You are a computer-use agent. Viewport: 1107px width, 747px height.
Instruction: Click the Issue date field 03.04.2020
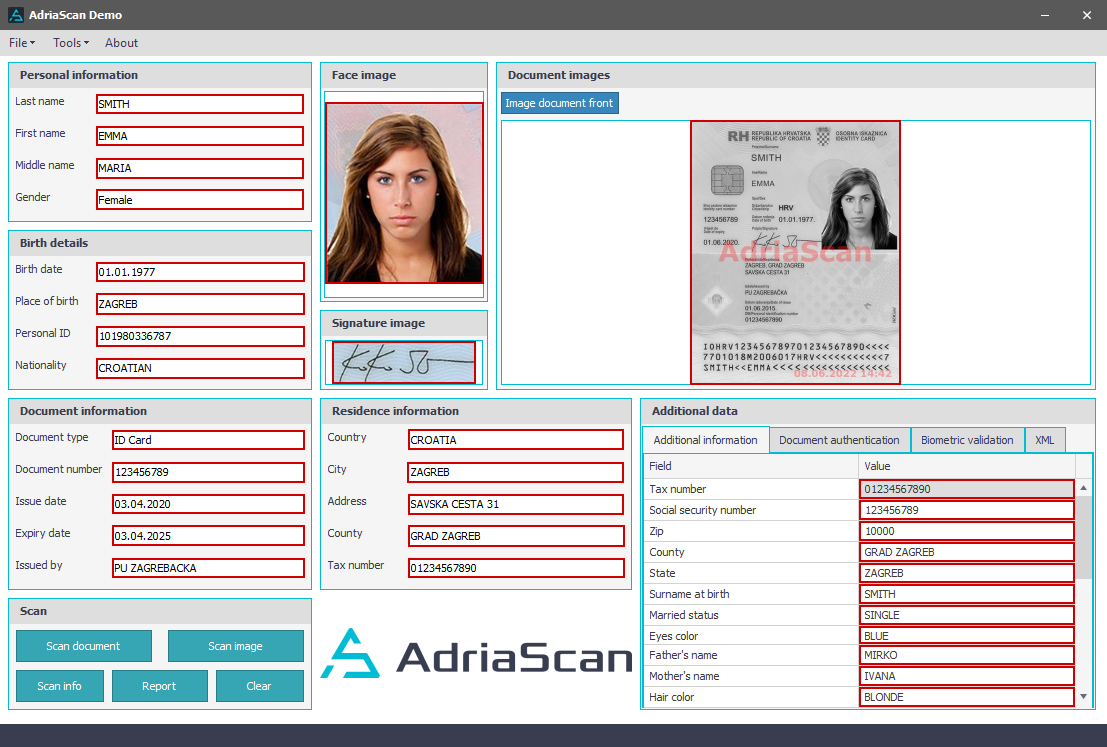tap(208, 504)
